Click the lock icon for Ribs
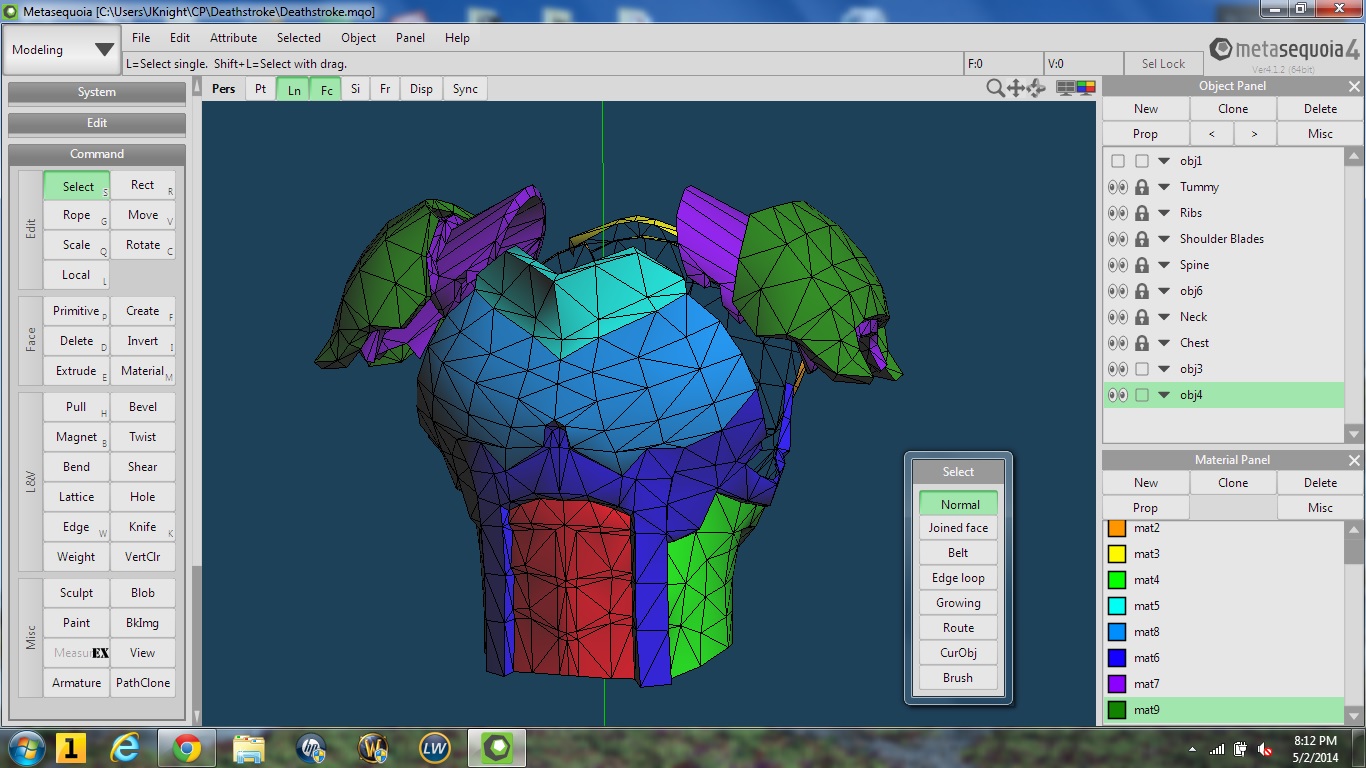The height and width of the screenshot is (768, 1366). pyautogui.click(x=1142, y=213)
